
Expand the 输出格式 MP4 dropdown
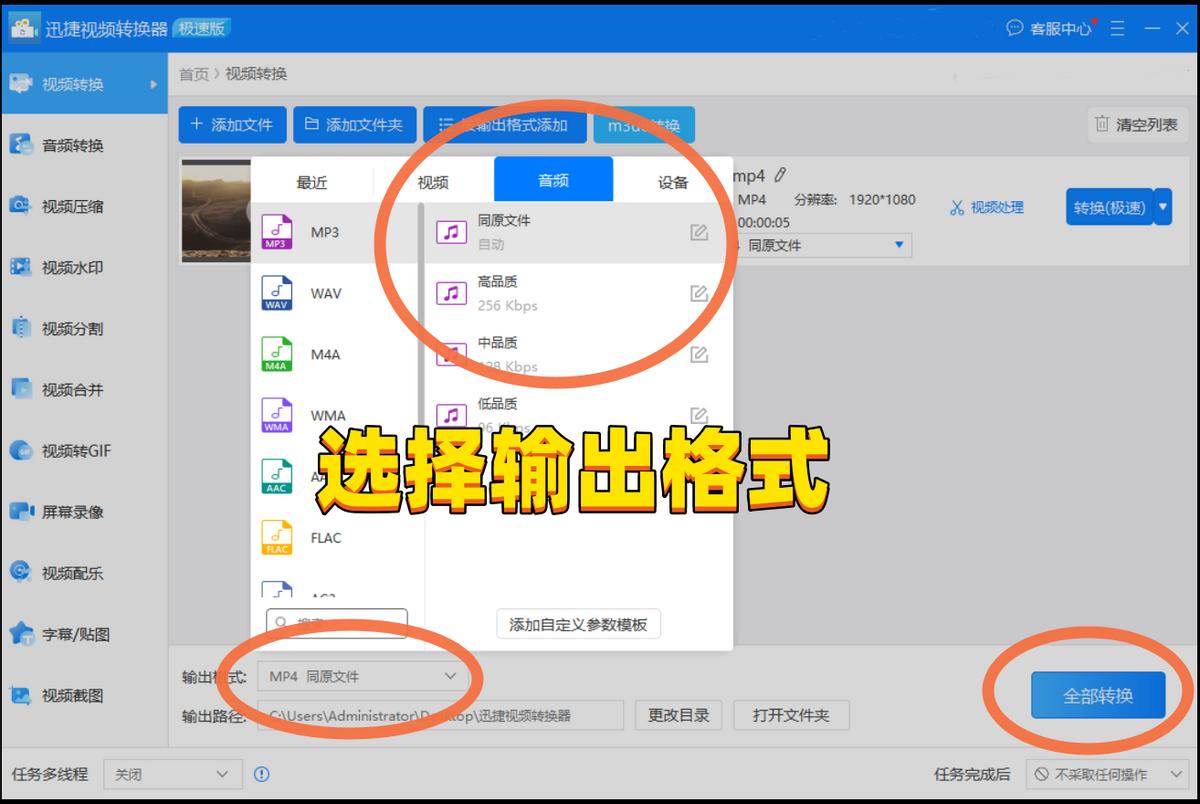(360, 677)
